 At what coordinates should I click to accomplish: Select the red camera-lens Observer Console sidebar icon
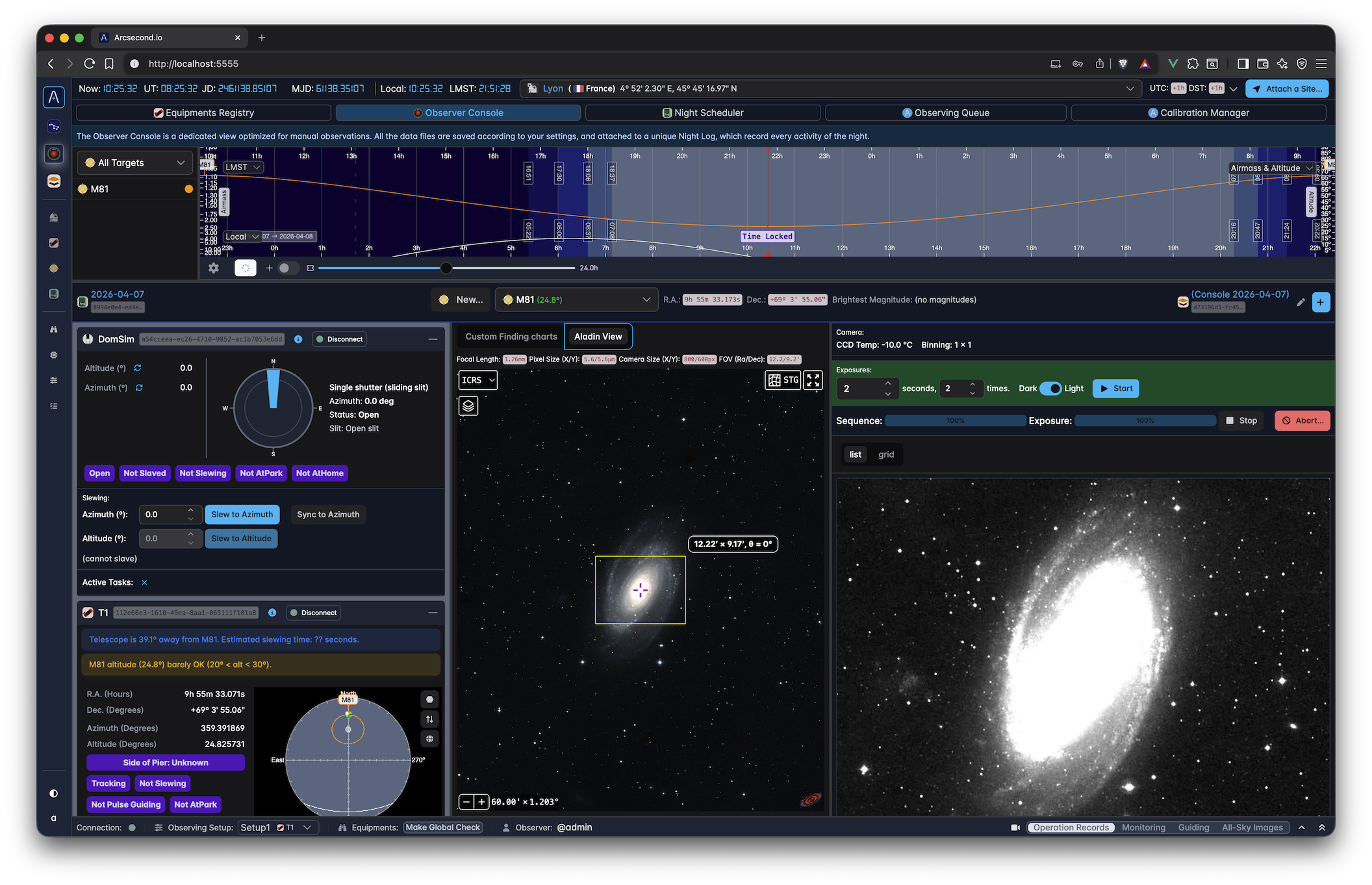point(54,153)
